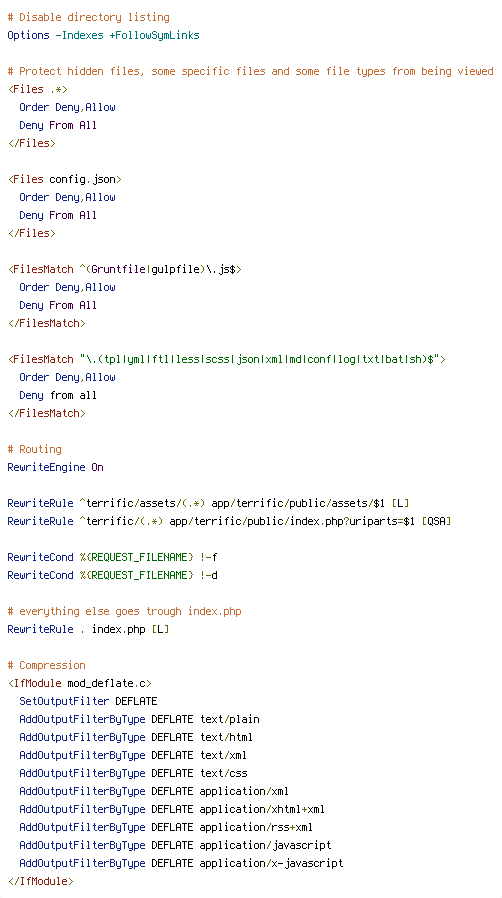The image size is (502, 898).
Task: Click 'RewriteRule . index.php [L]' line
Action: pyautogui.click(x=88, y=629)
